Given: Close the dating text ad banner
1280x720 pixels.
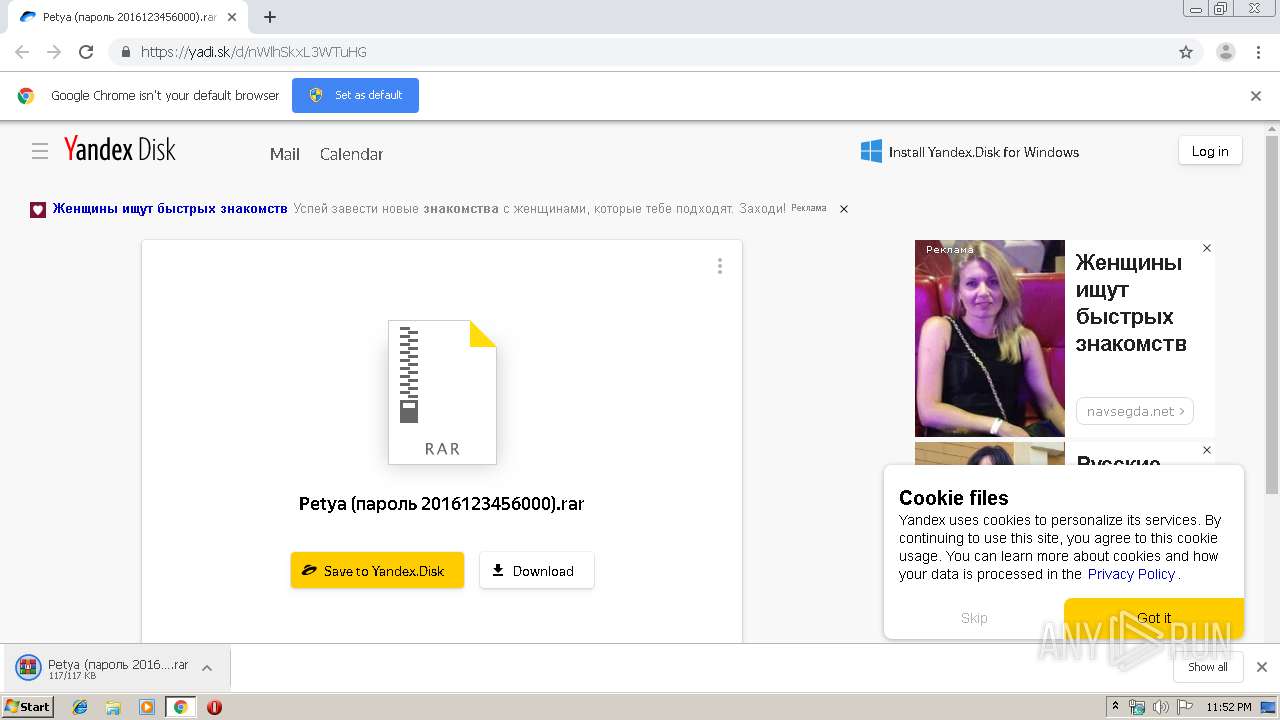Looking at the screenshot, I should [x=844, y=209].
